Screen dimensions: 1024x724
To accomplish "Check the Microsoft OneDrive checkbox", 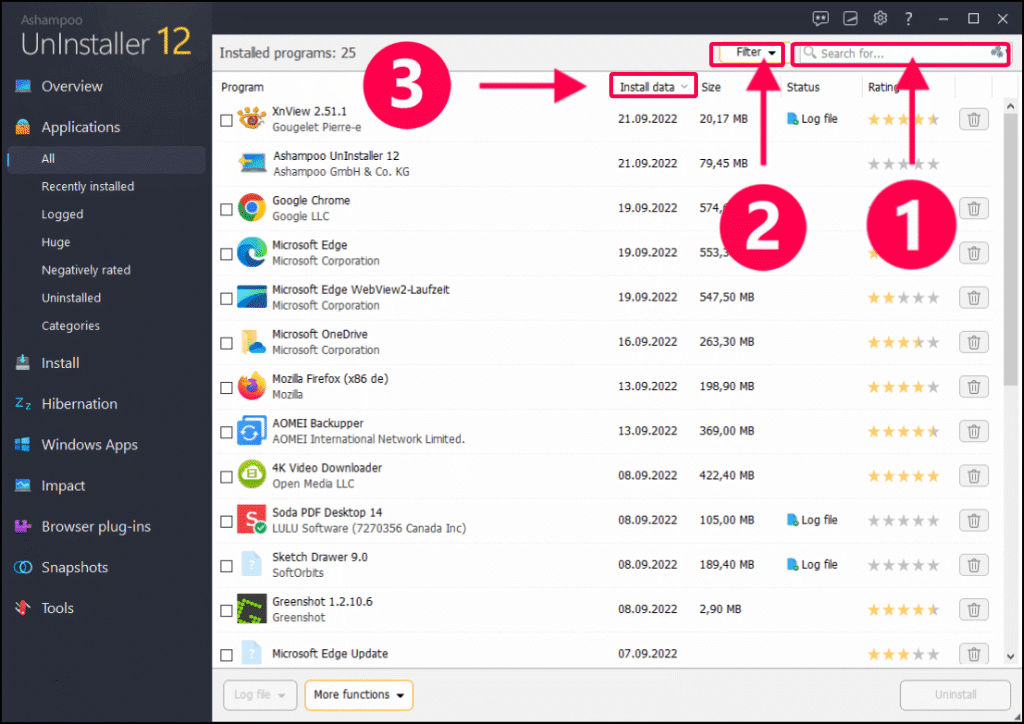I will click(227, 343).
